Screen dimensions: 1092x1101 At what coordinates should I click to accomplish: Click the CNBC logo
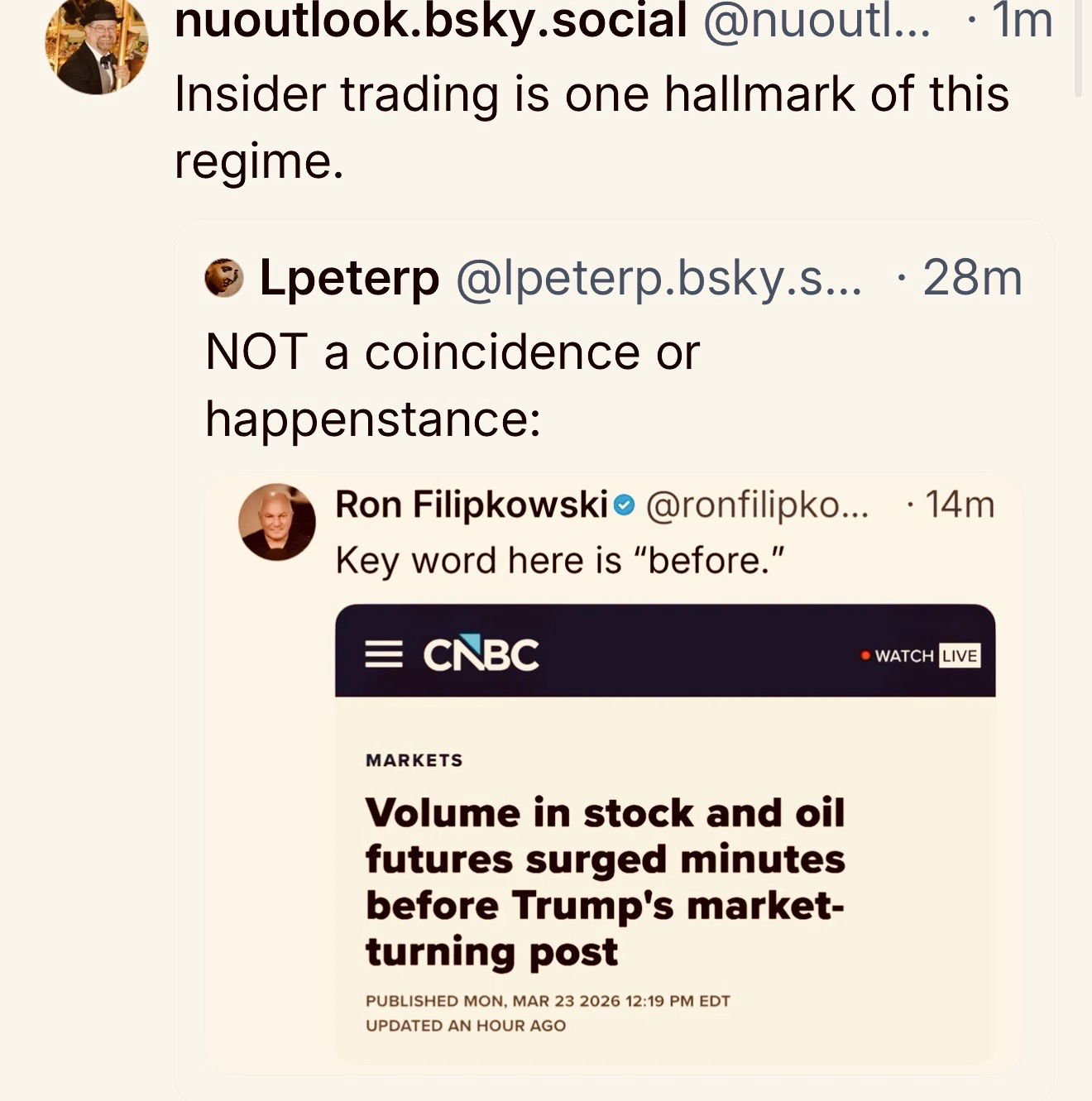pos(481,654)
